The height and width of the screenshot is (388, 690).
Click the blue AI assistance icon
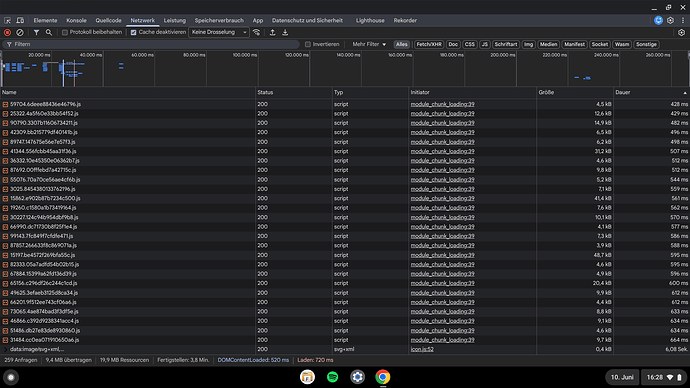[658, 21]
